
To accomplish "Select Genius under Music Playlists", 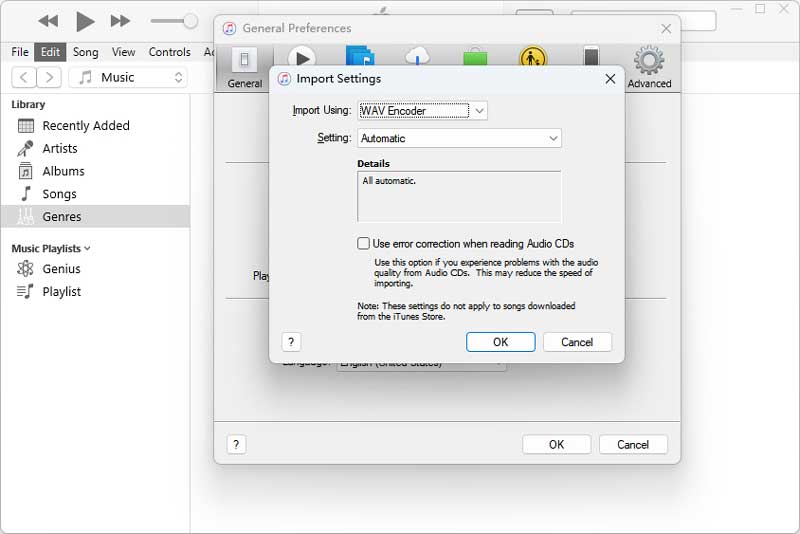I will pos(61,269).
